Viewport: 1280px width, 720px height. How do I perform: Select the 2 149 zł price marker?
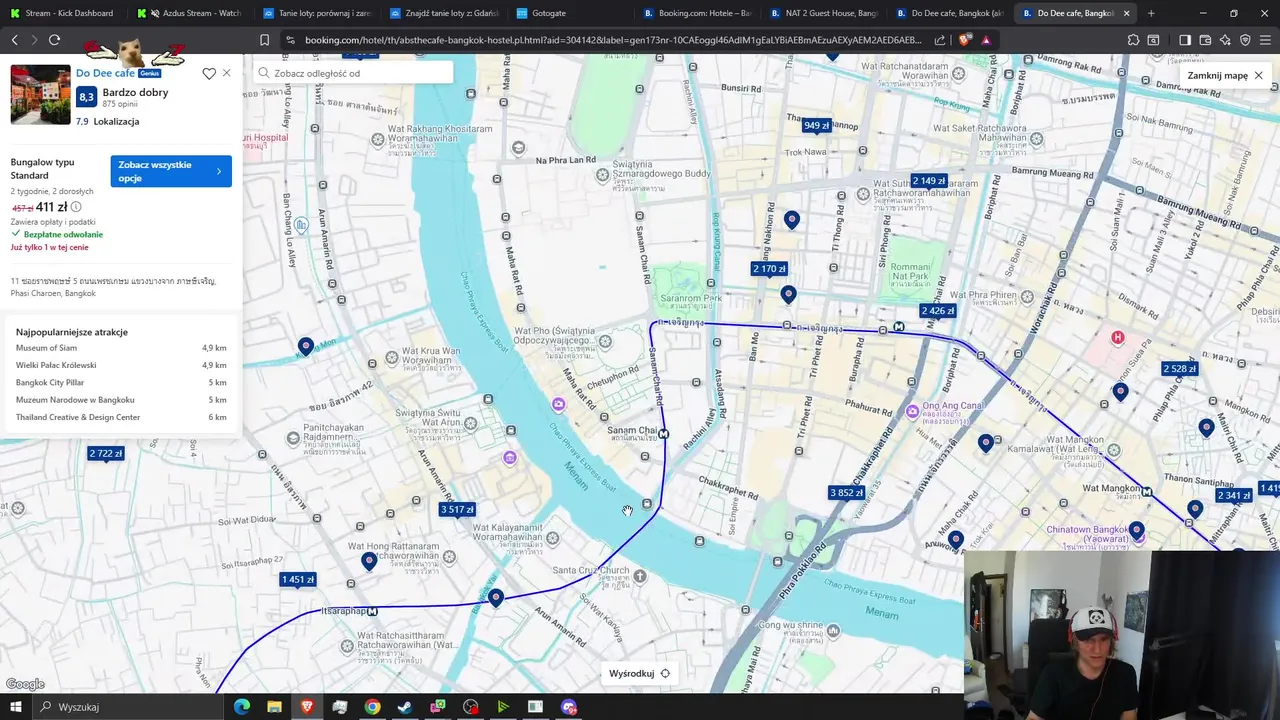pyautogui.click(x=929, y=181)
